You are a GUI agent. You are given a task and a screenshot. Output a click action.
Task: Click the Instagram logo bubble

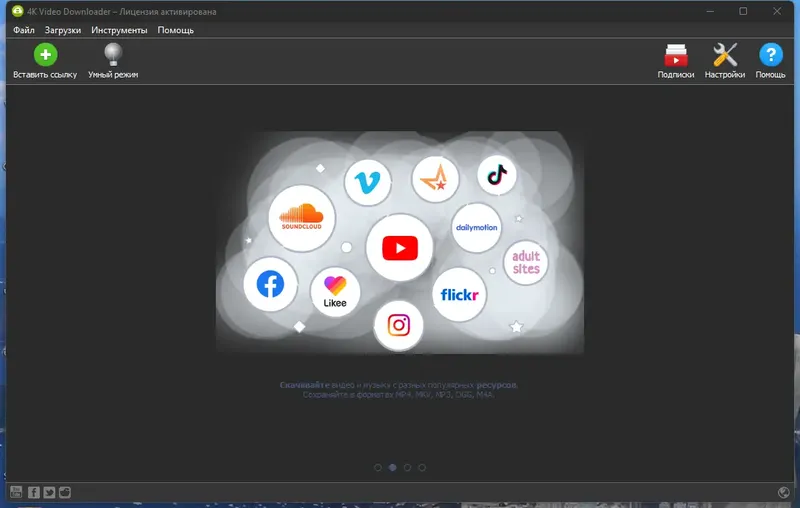pos(398,325)
